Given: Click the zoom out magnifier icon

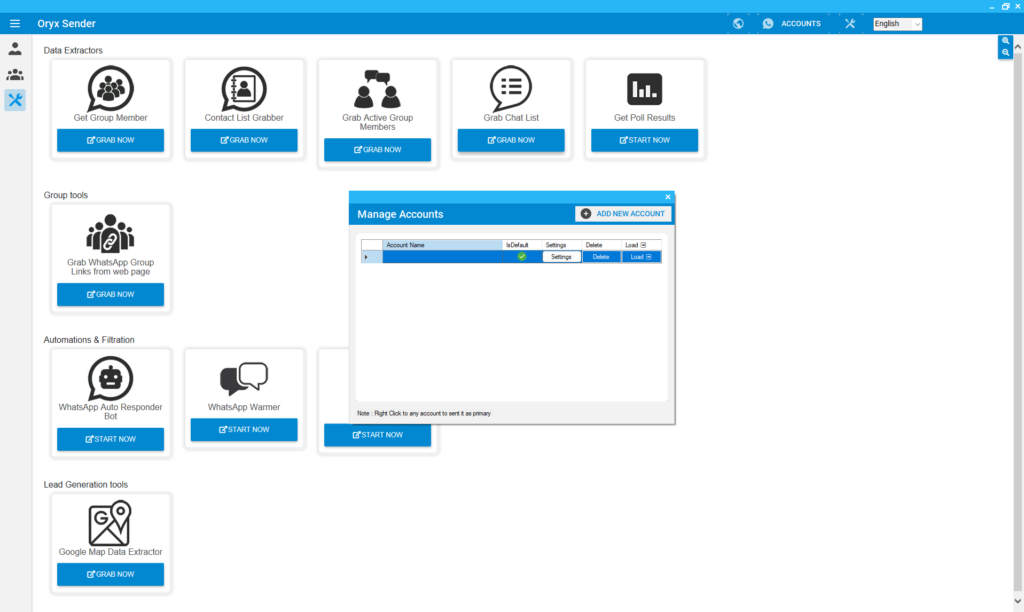Looking at the screenshot, I should pos(1005,53).
